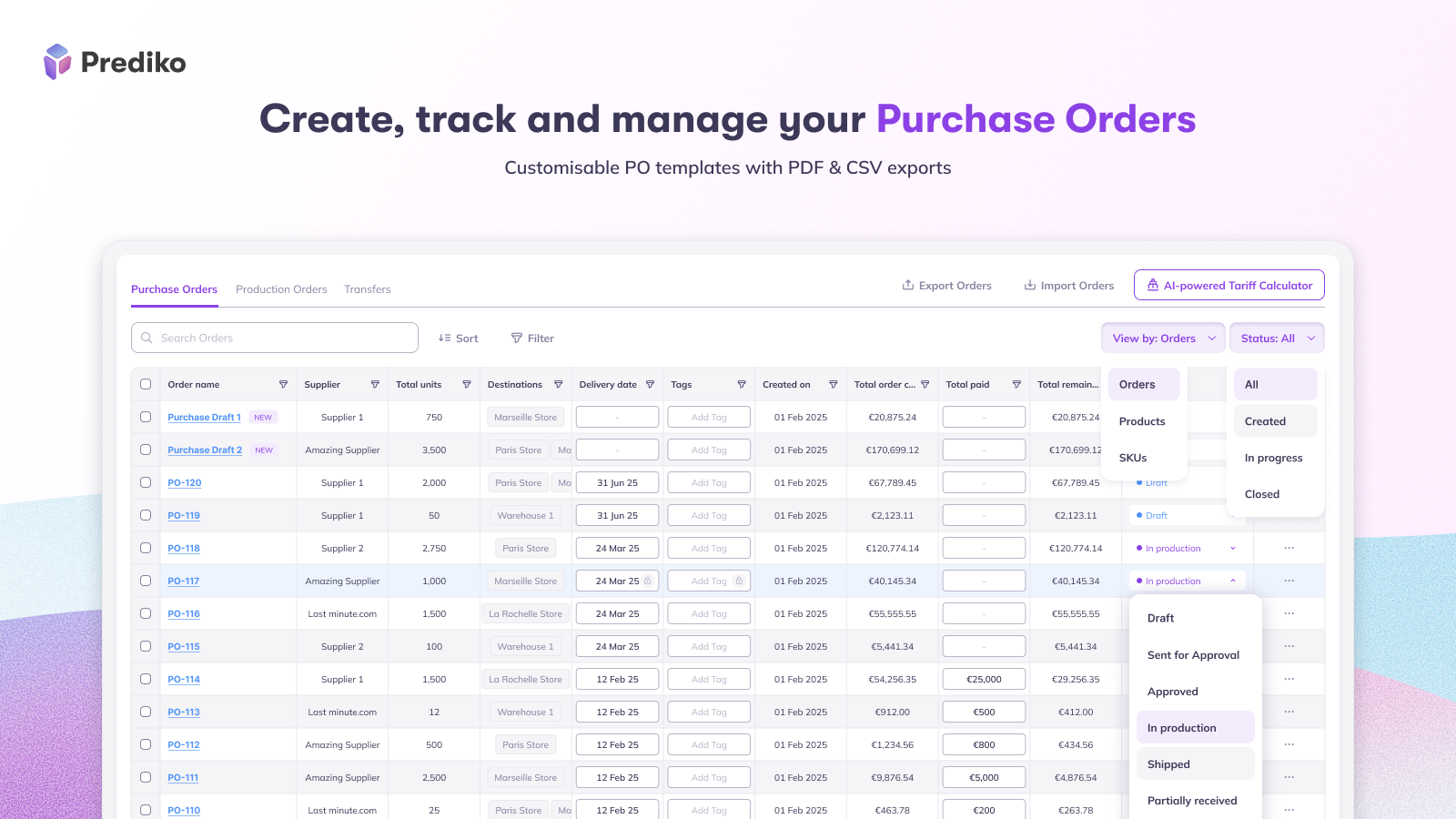Screen dimensions: 1456x819
Task: Filter the Total paid column
Action: 1017,384
